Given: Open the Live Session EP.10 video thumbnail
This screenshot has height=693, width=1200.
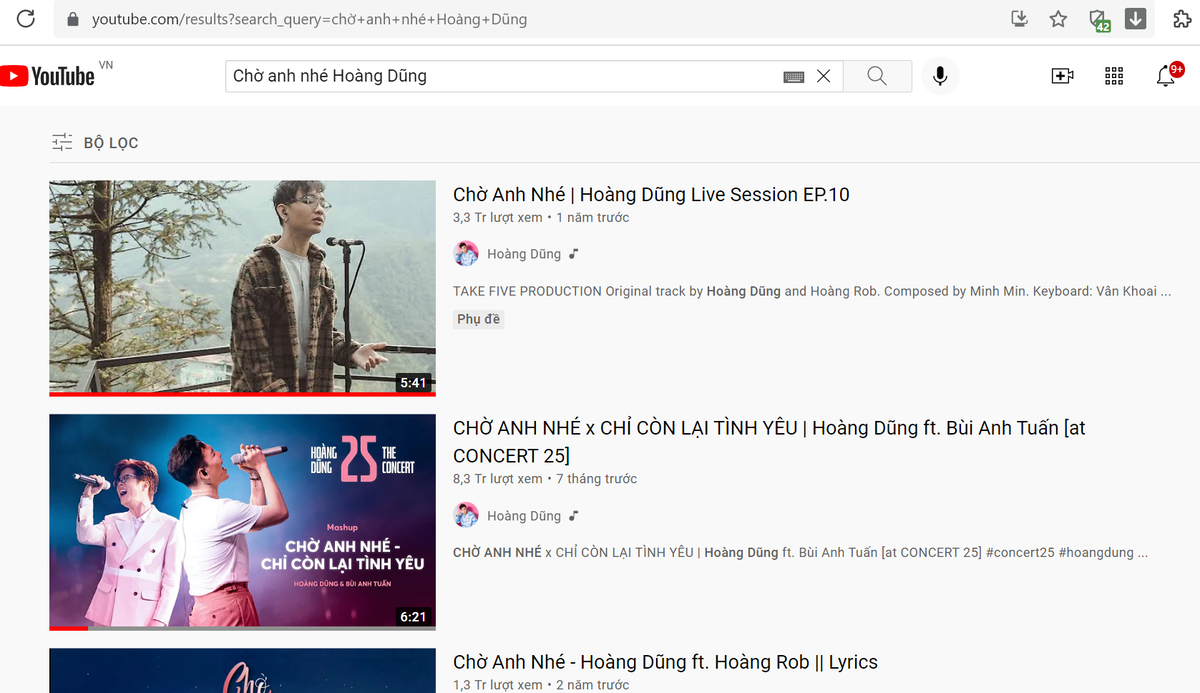Looking at the screenshot, I should (242, 287).
